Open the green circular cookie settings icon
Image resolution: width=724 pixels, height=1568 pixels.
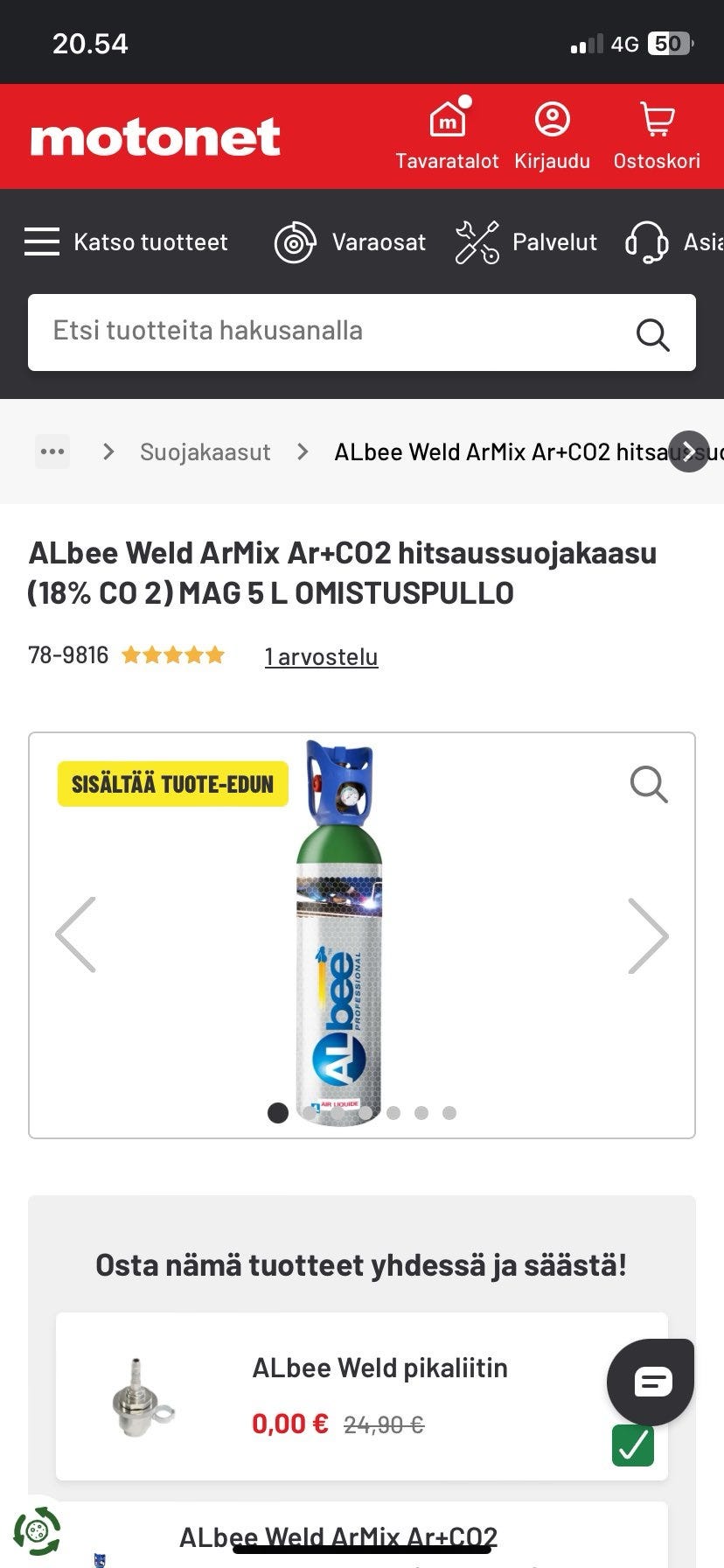(37, 1530)
